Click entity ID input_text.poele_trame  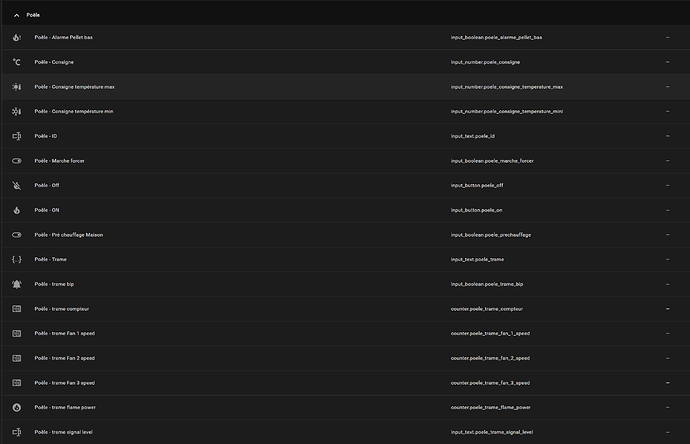point(477,259)
